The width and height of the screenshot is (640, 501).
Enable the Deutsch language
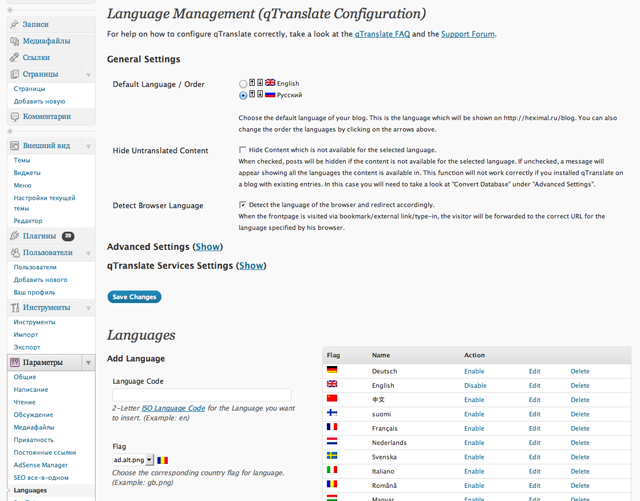[x=474, y=371]
